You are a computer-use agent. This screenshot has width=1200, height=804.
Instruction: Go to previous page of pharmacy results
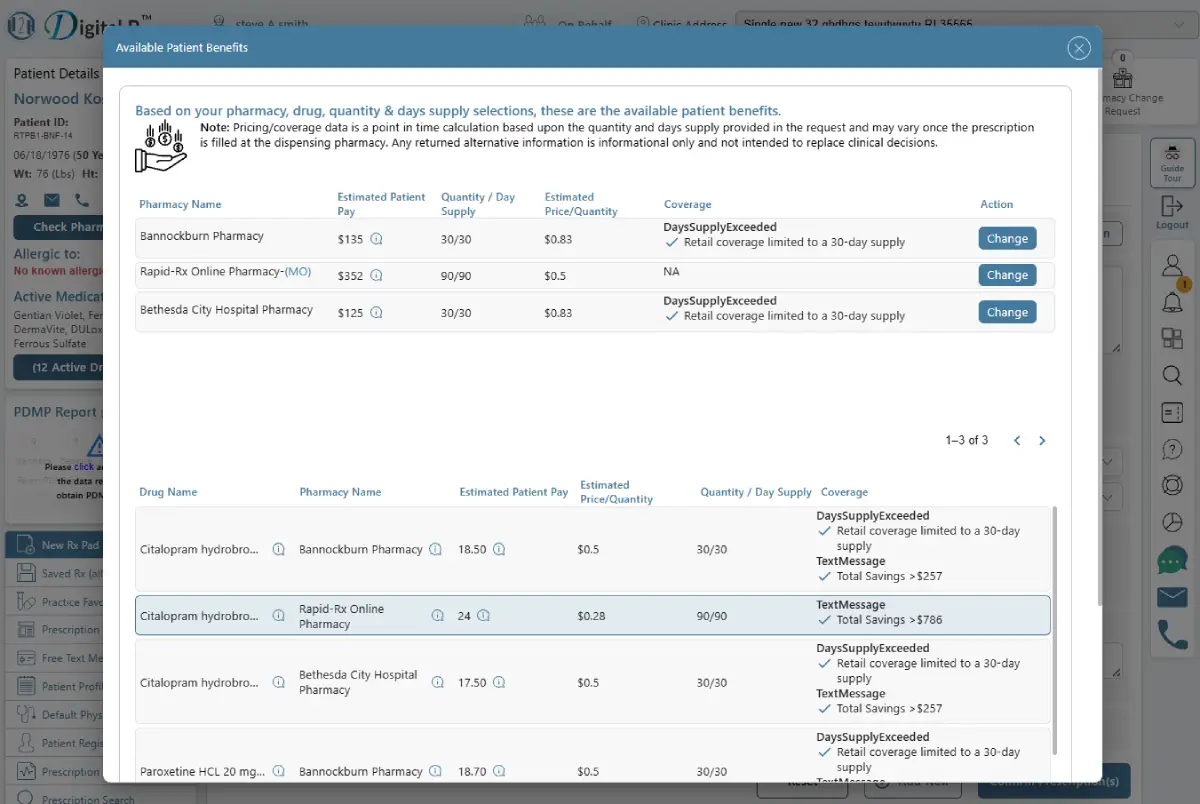click(1017, 440)
